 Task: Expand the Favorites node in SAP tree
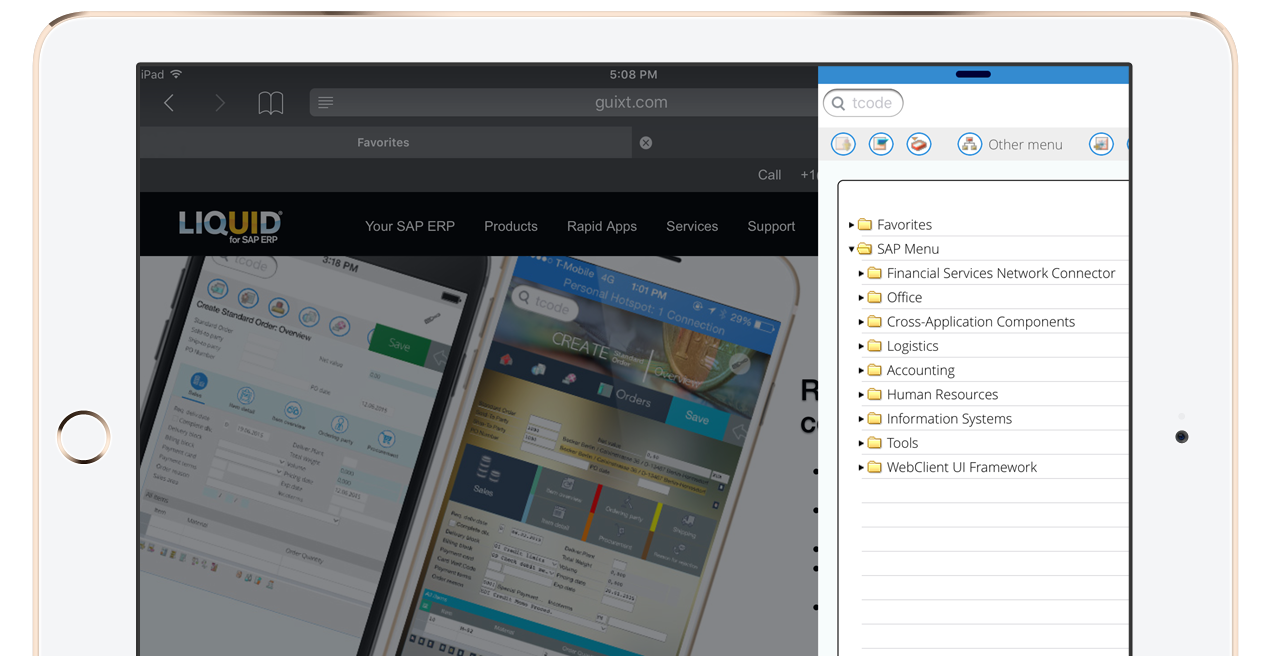coord(852,225)
